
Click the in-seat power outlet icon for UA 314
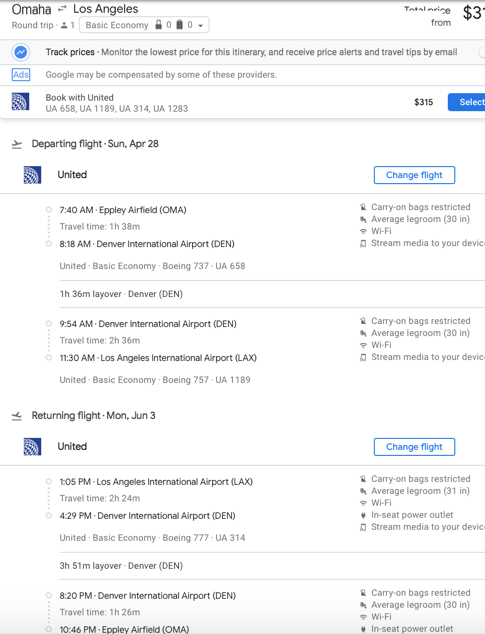(x=363, y=515)
